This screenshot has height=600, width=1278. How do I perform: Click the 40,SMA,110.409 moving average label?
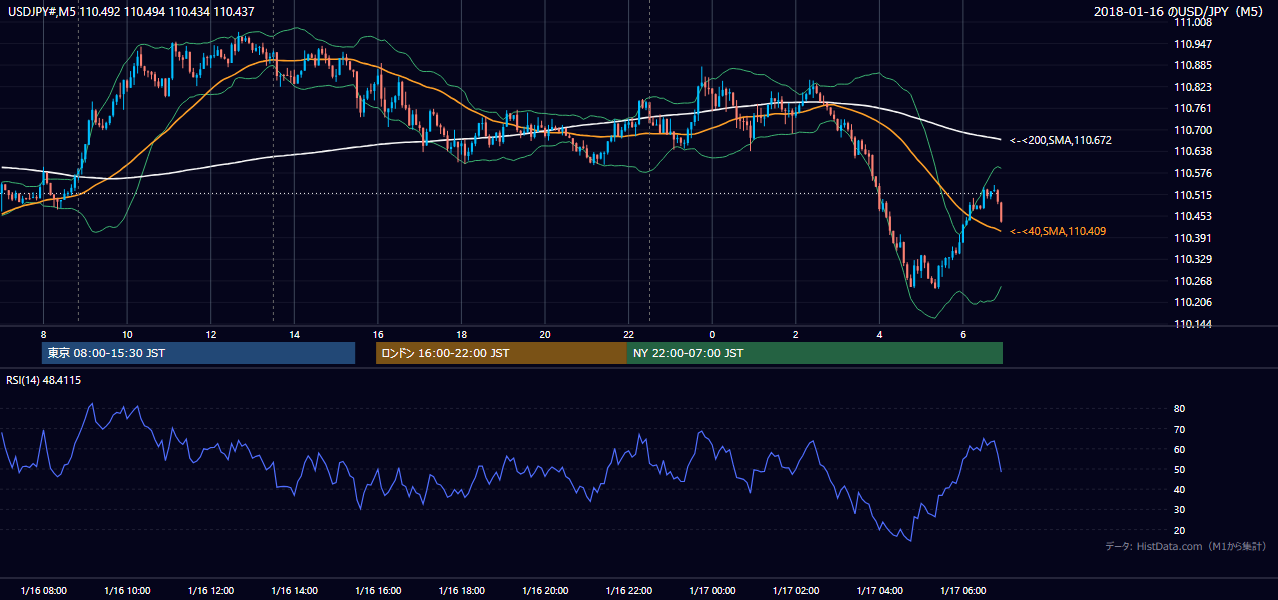point(1058,231)
